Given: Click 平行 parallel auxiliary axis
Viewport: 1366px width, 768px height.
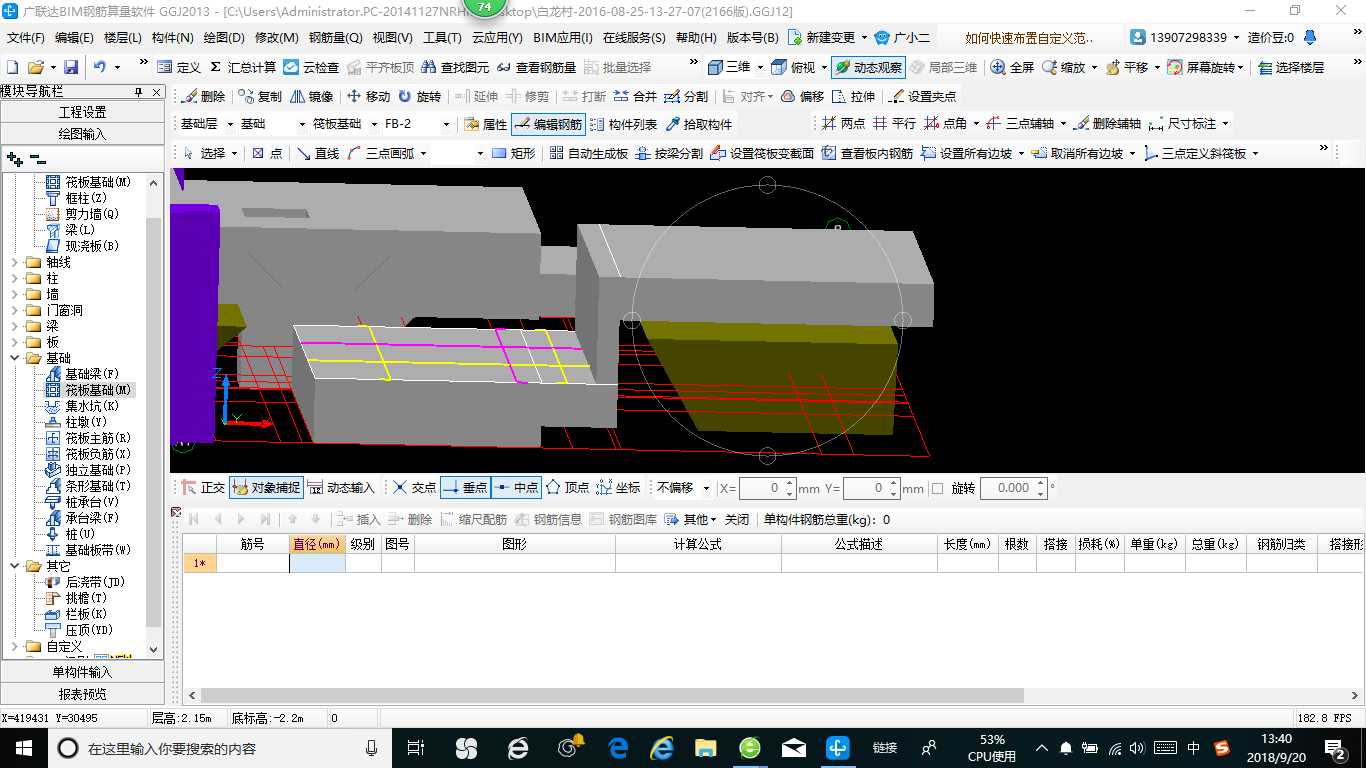Looking at the screenshot, I should click(894, 124).
